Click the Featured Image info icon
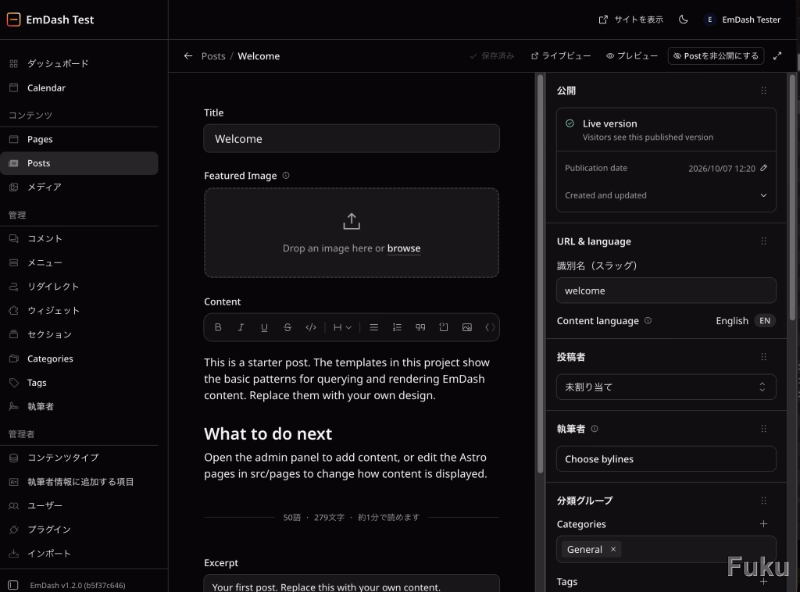The width and height of the screenshot is (800, 592). click(286, 176)
